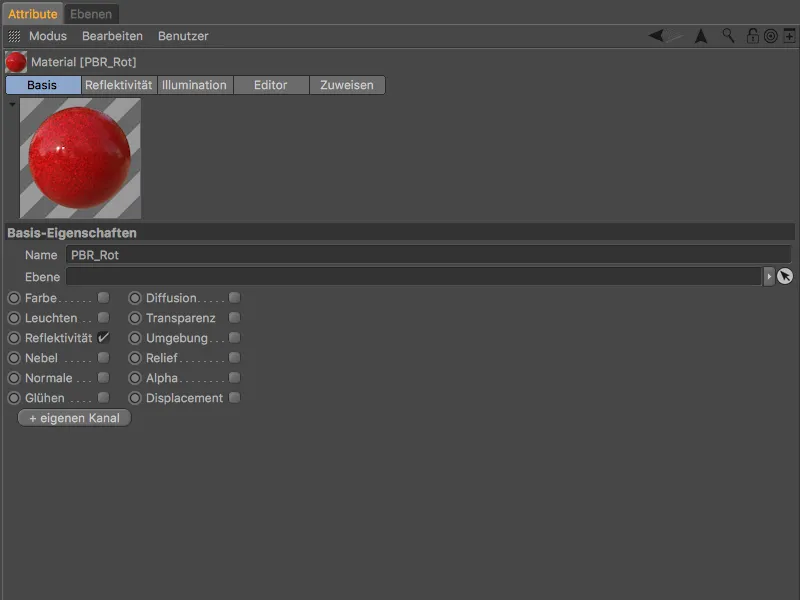Click the eigenen Kanal button
This screenshot has width=800, height=600.
point(74,417)
